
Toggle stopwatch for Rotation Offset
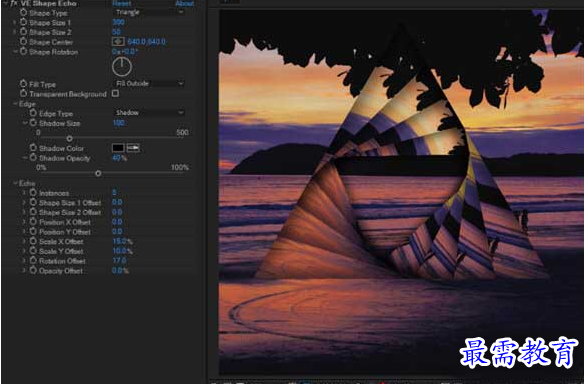(33, 260)
